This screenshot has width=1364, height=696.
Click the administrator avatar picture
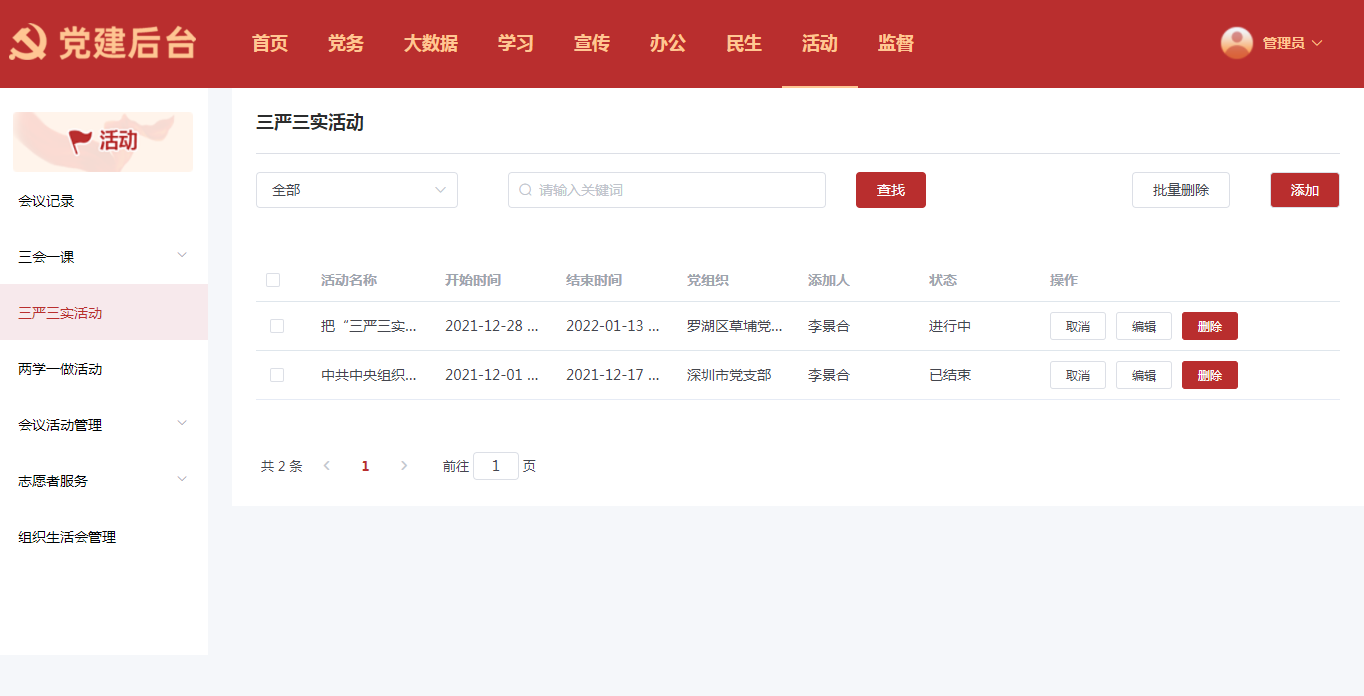(1237, 43)
